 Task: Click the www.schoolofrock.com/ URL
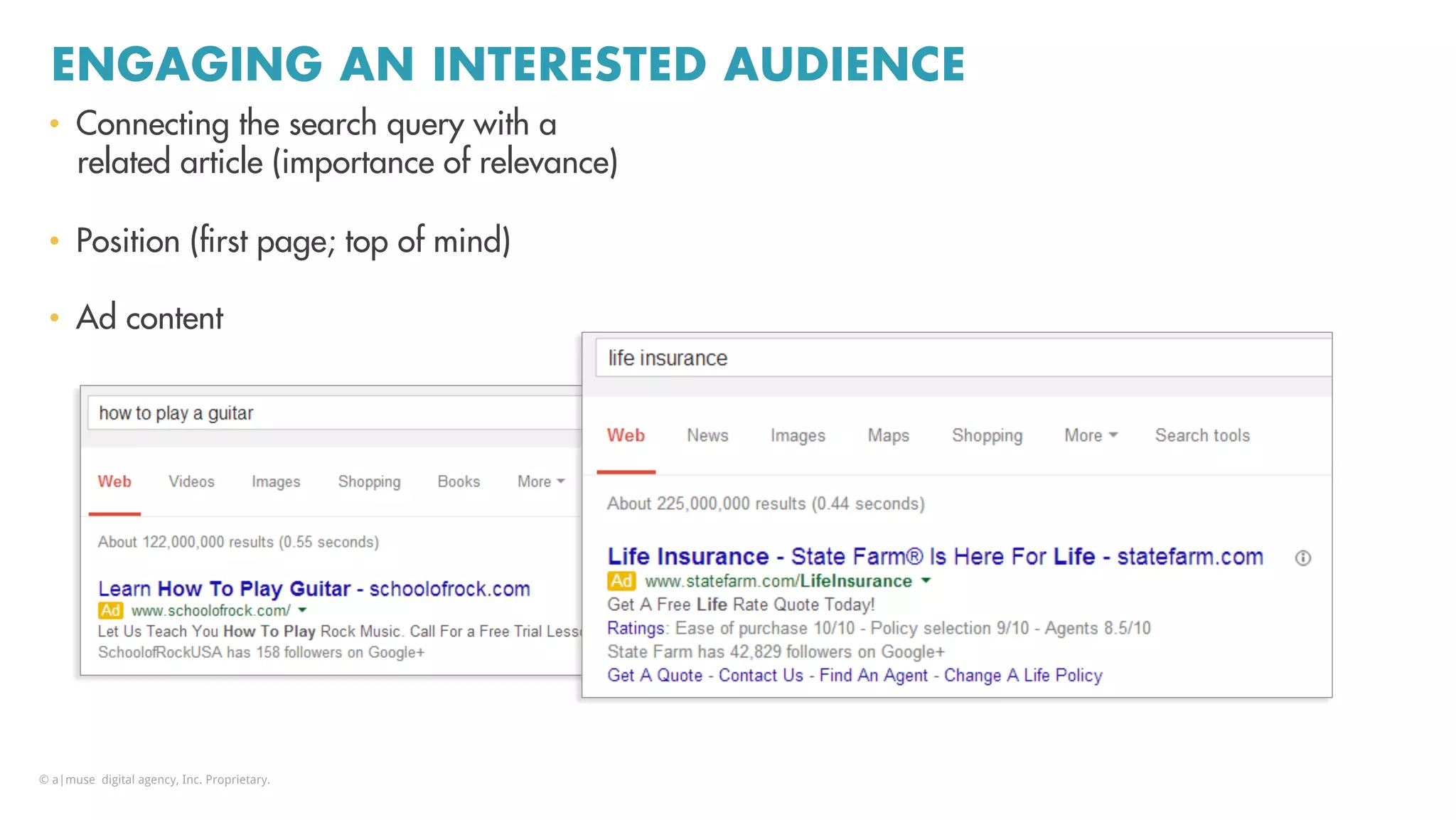[210, 610]
